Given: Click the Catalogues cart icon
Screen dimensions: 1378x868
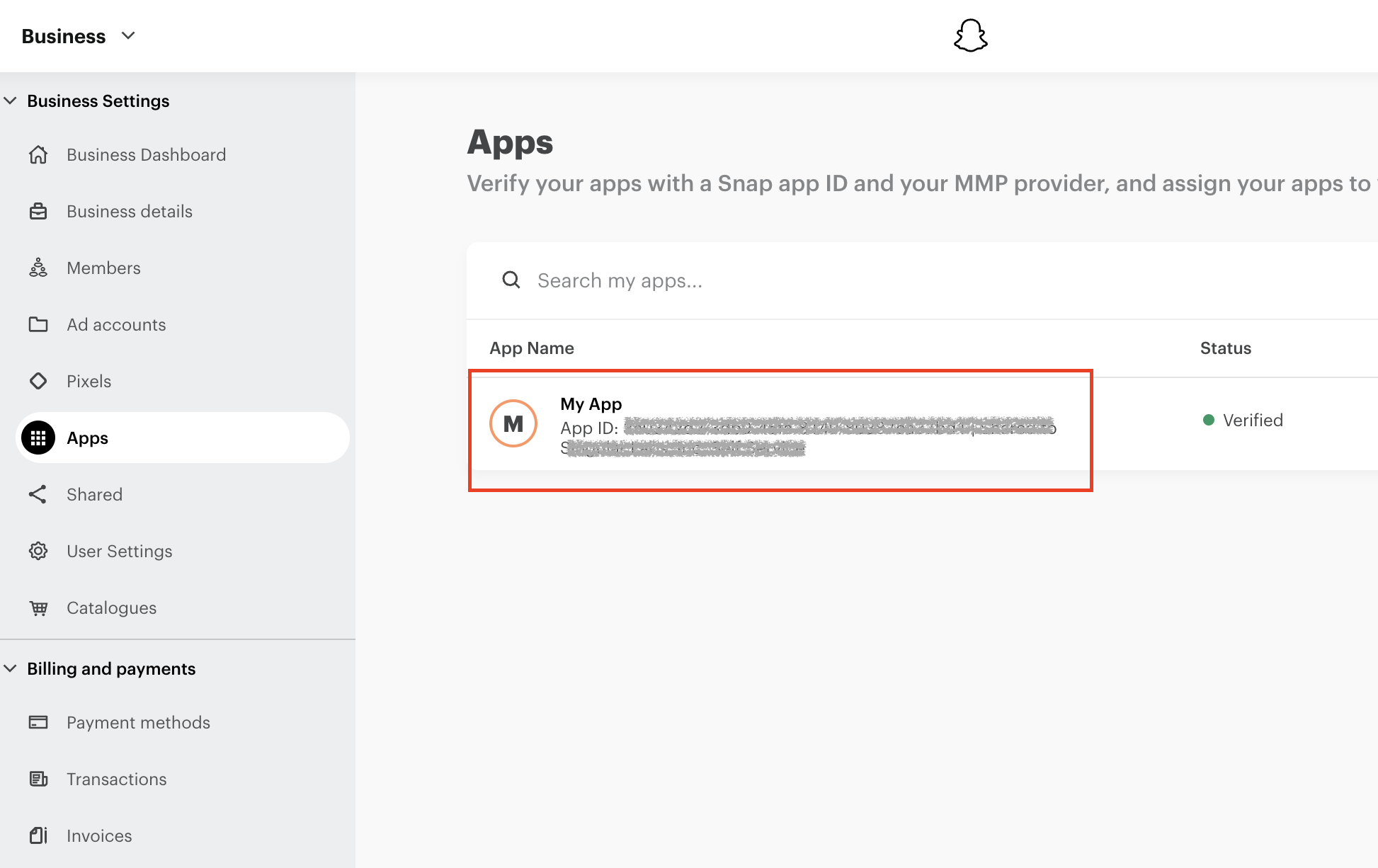Looking at the screenshot, I should pyautogui.click(x=38, y=607).
